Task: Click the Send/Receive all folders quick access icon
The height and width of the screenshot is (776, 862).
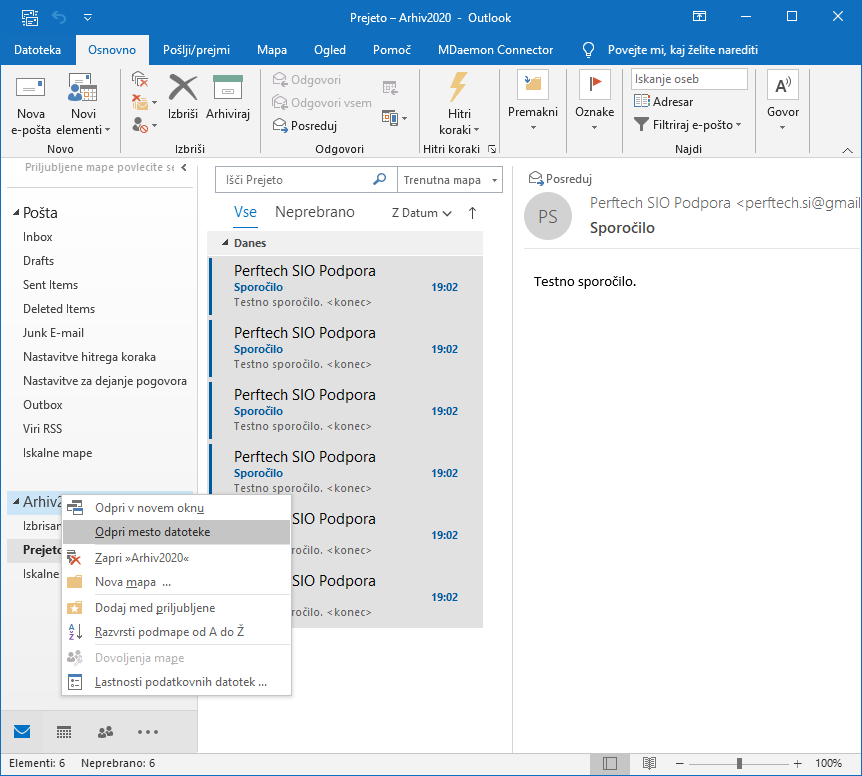Action: pos(30,18)
